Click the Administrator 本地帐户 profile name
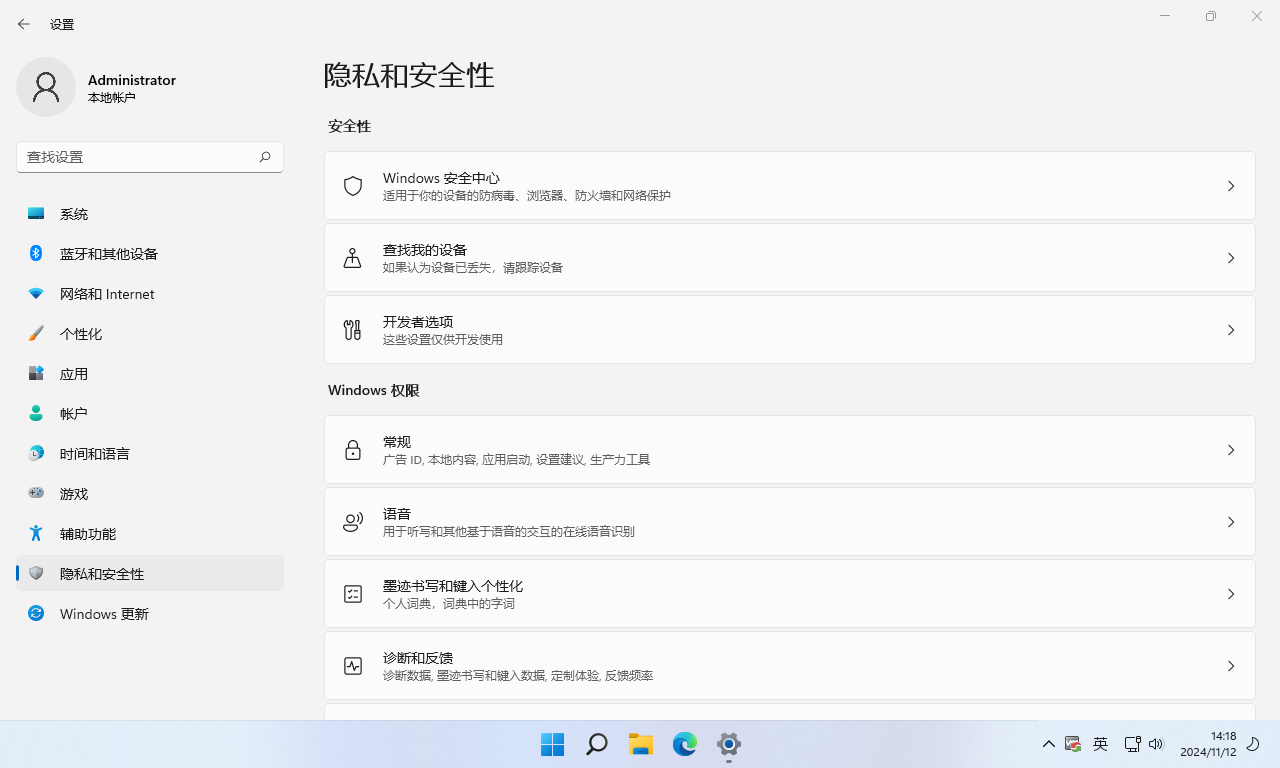This screenshot has width=1280, height=768. point(132,88)
